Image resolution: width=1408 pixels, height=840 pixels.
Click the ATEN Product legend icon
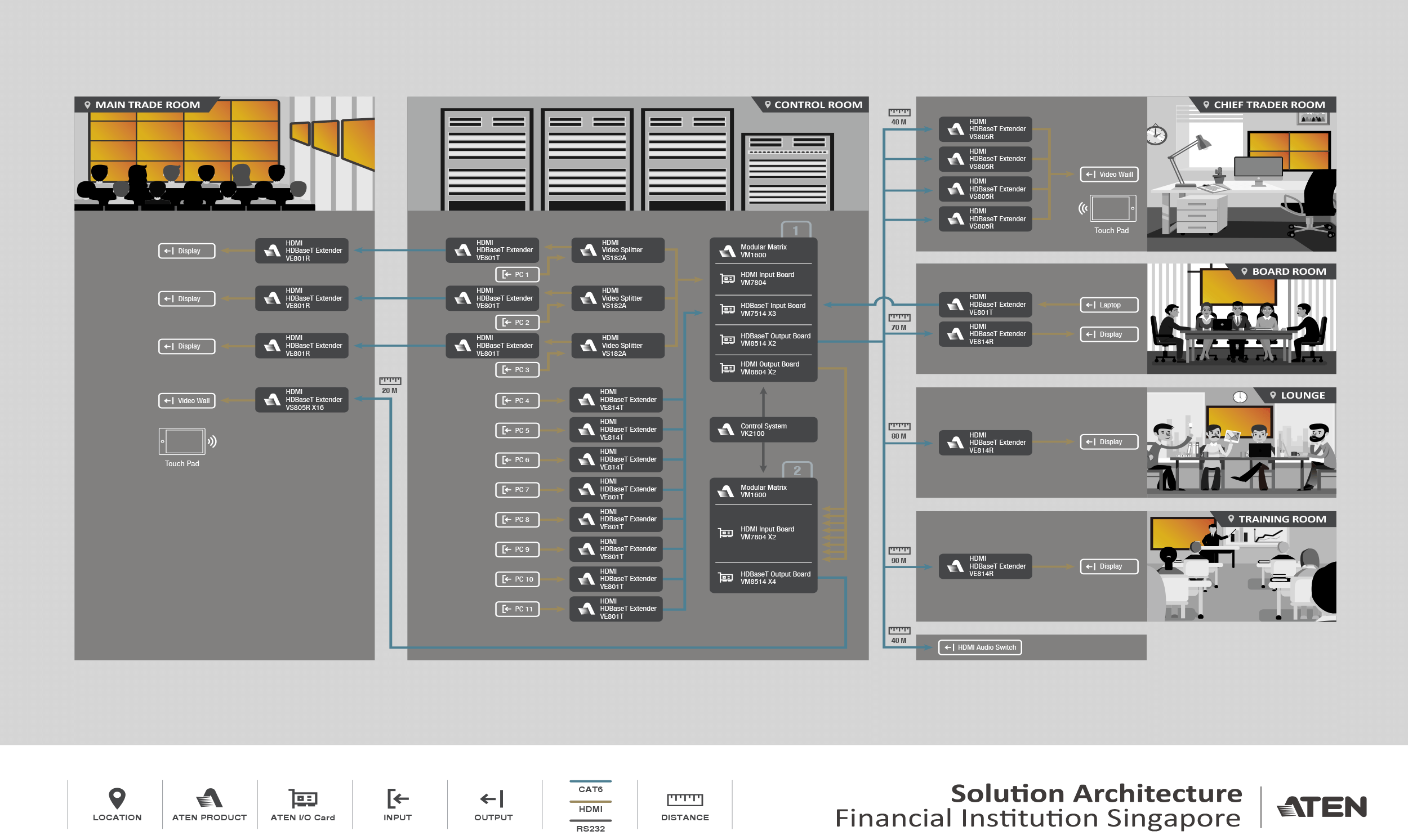click(209, 798)
